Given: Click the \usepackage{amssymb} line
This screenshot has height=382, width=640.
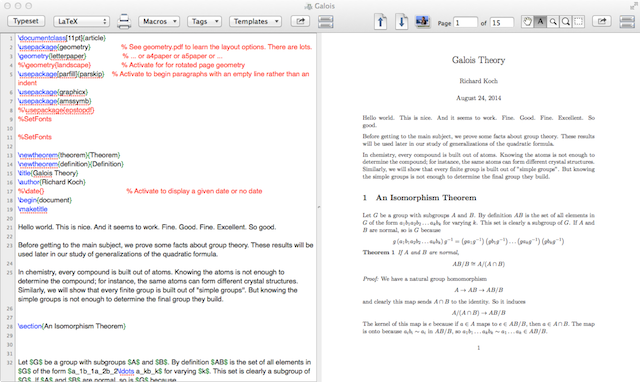Looking at the screenshot, I should (x=54, y=101).
